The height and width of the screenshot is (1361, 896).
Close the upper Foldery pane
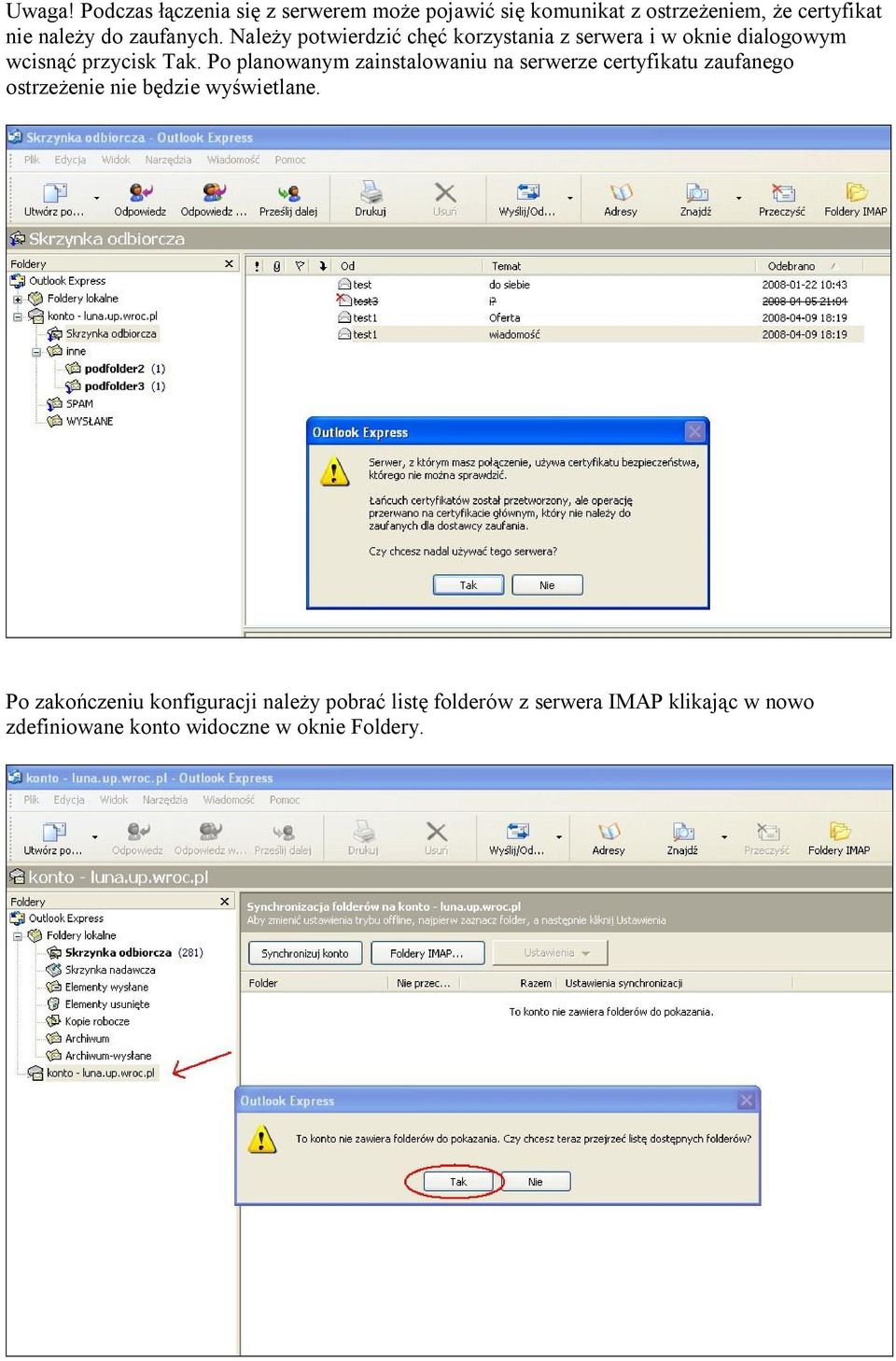pyautogui.click(x=229, y=264)
